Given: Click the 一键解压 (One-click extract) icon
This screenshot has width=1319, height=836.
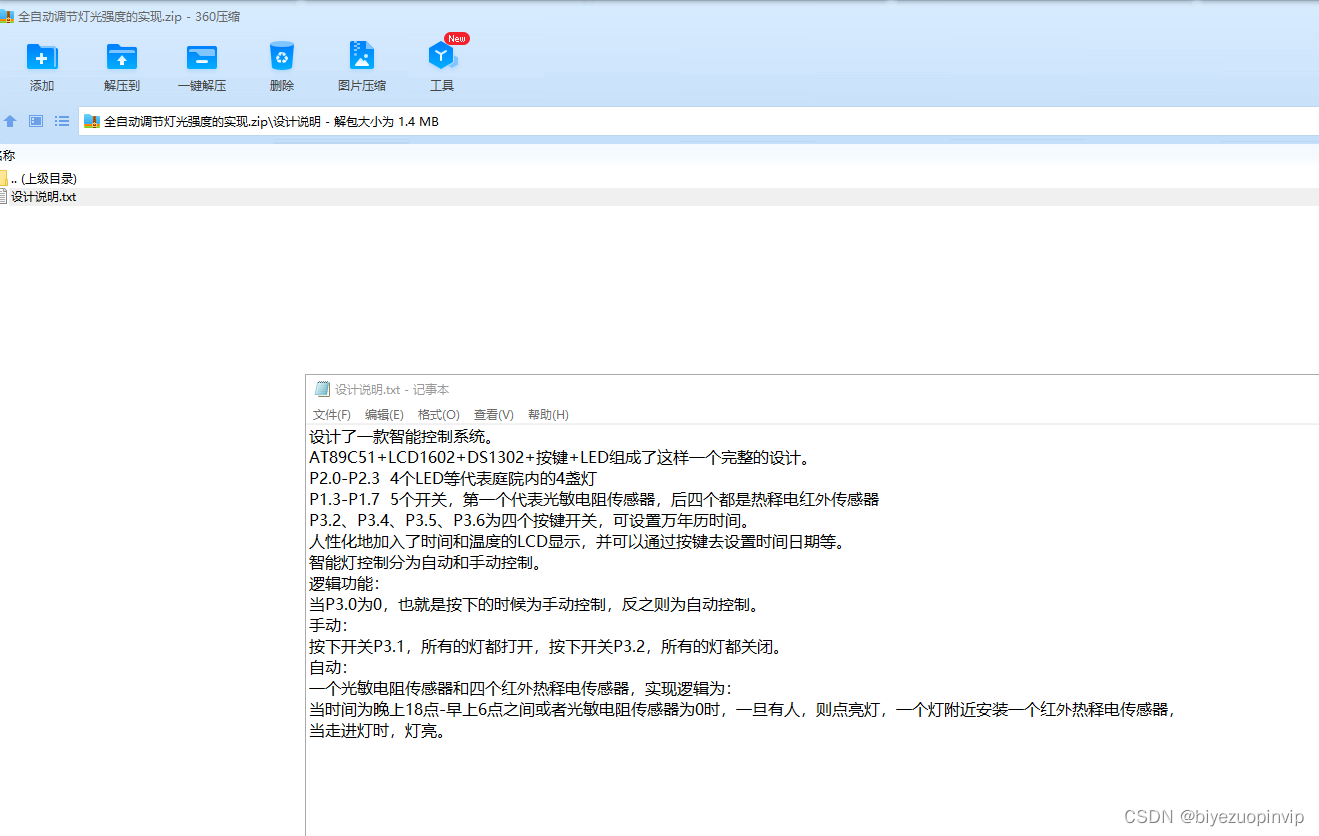Looking at the screenshot, I should [202, 57].
